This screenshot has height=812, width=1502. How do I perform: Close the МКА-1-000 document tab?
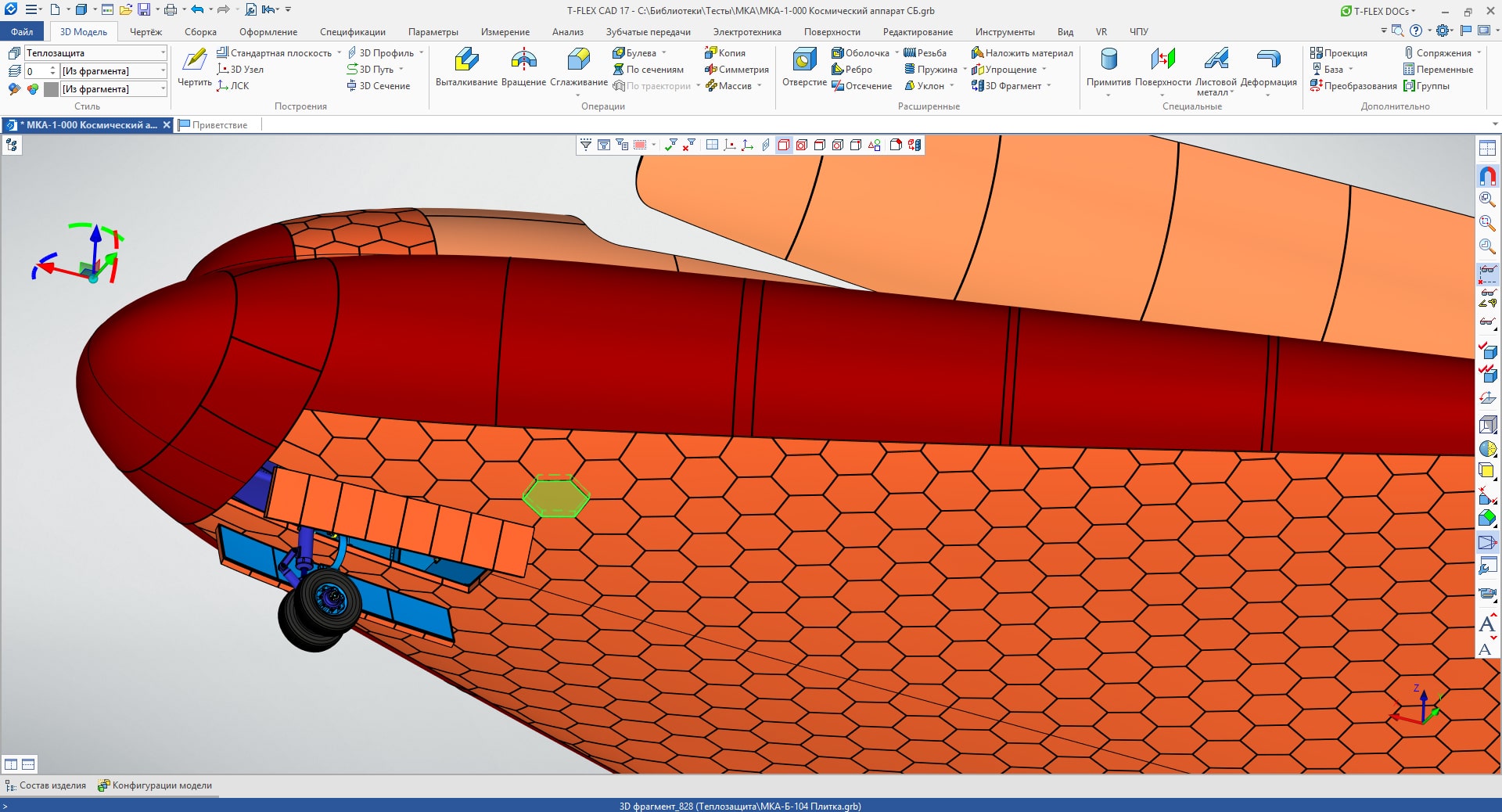(x=167, y=125)
